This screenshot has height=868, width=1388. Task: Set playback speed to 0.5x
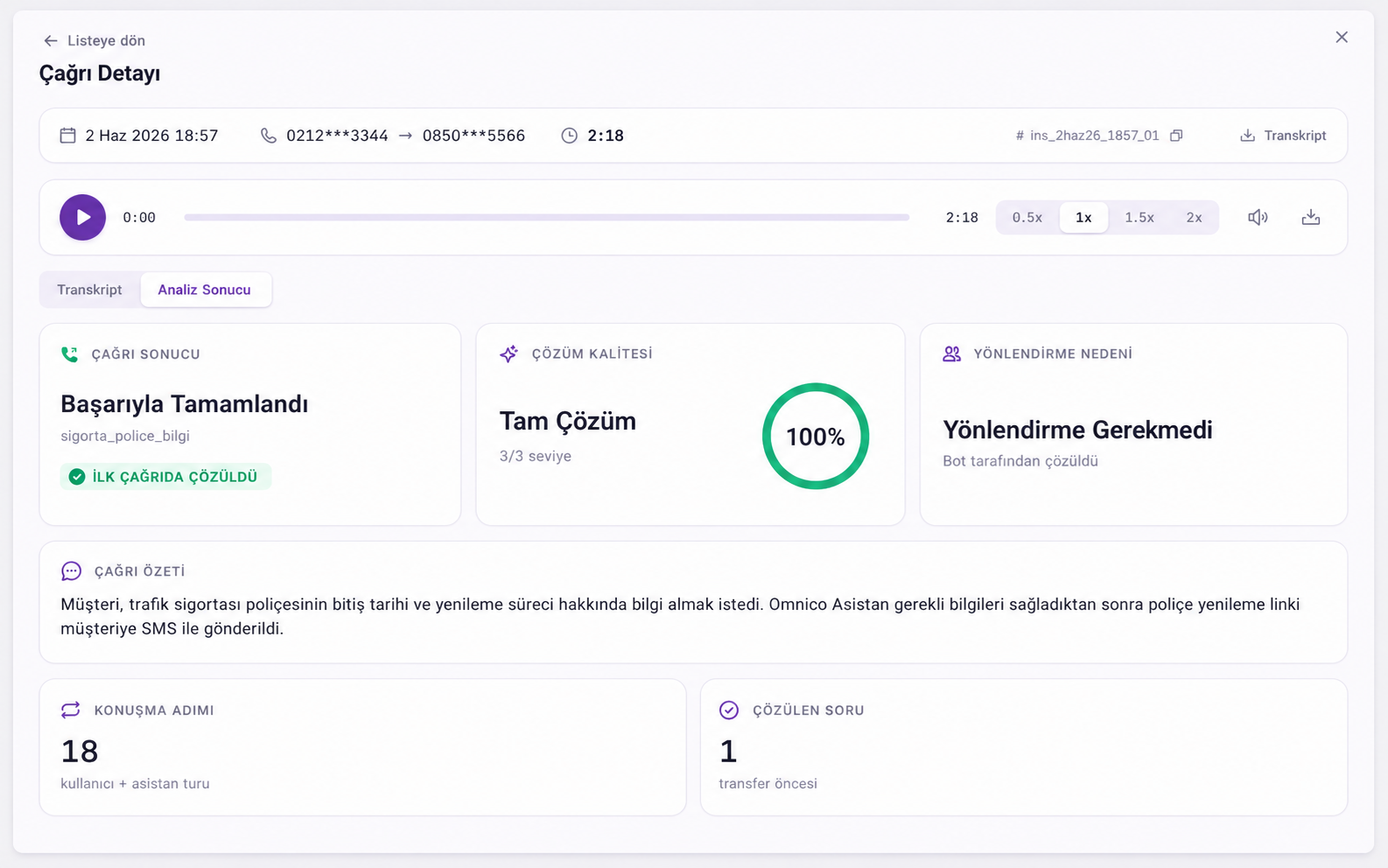pos(1027,217)
